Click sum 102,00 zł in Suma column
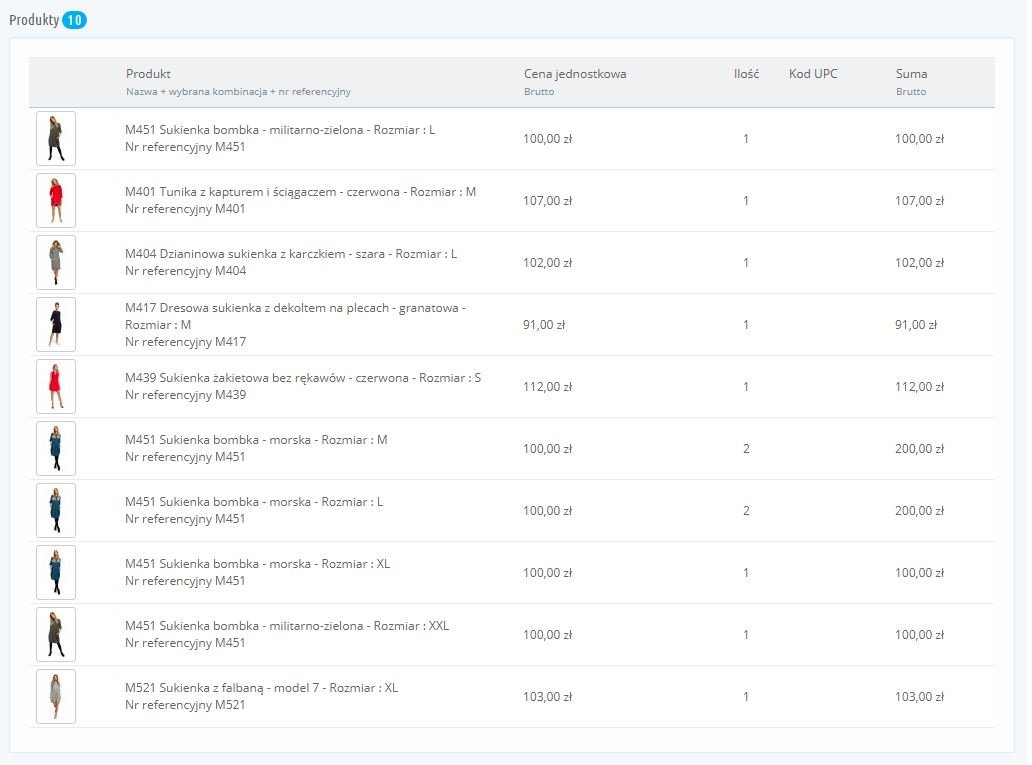 point(919,263)
